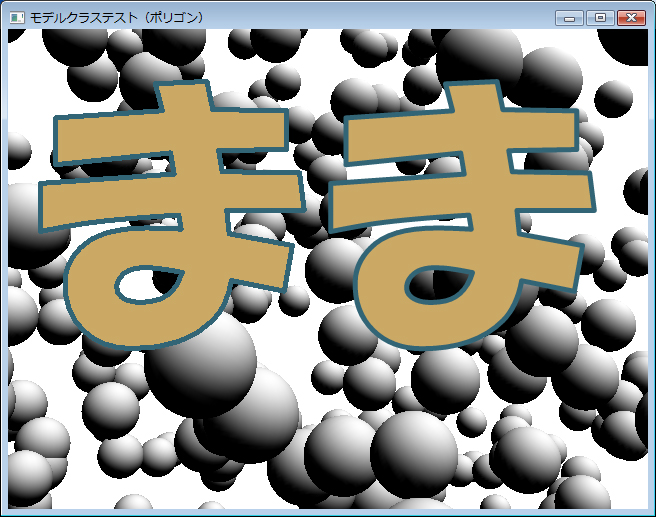Click the window title モデルクラステスト（ポリゴン）
Viewport: 656px width, 517px height.
[x=118, y=18]
